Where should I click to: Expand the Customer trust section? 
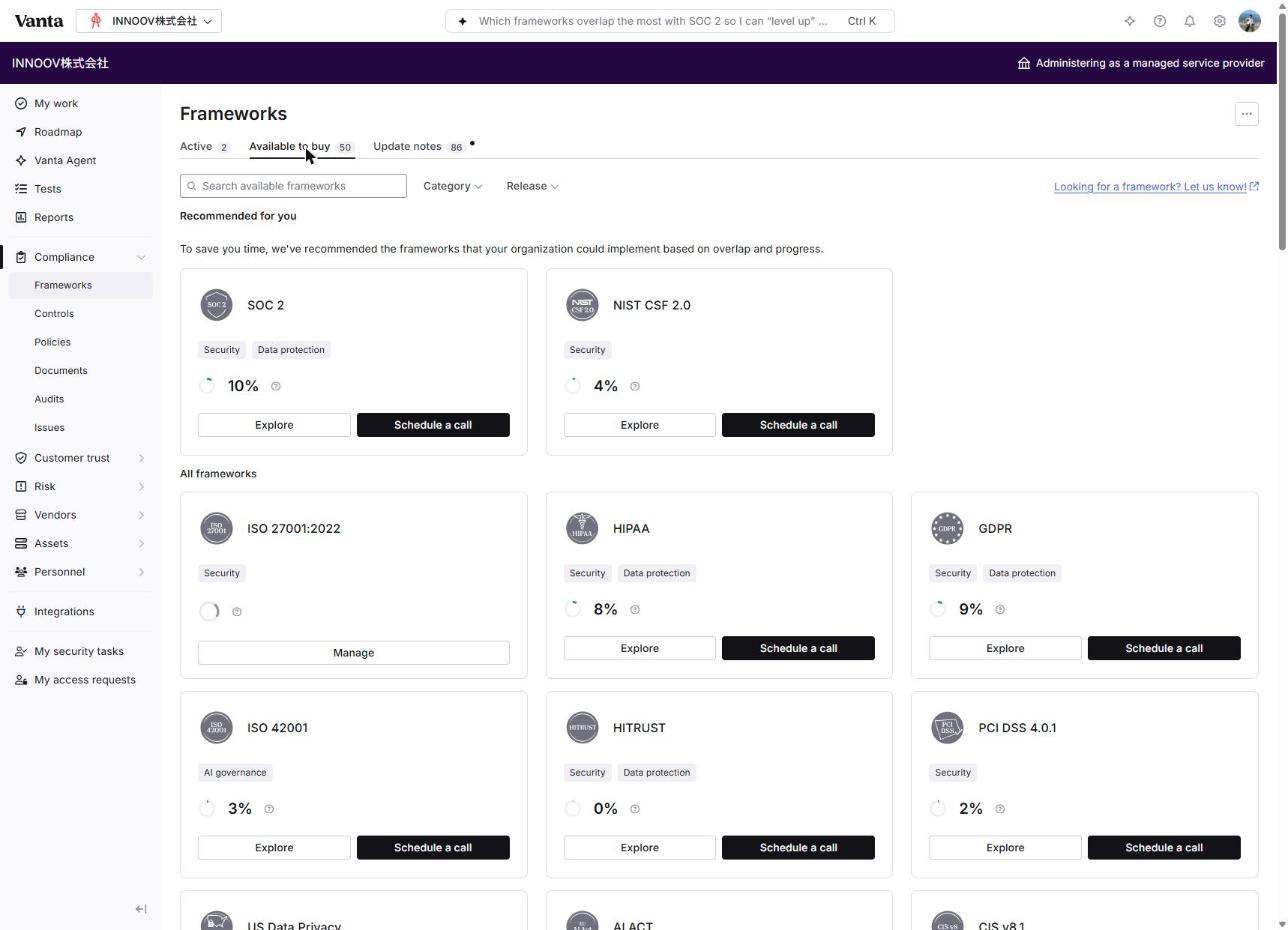click(x=141, y=458)
